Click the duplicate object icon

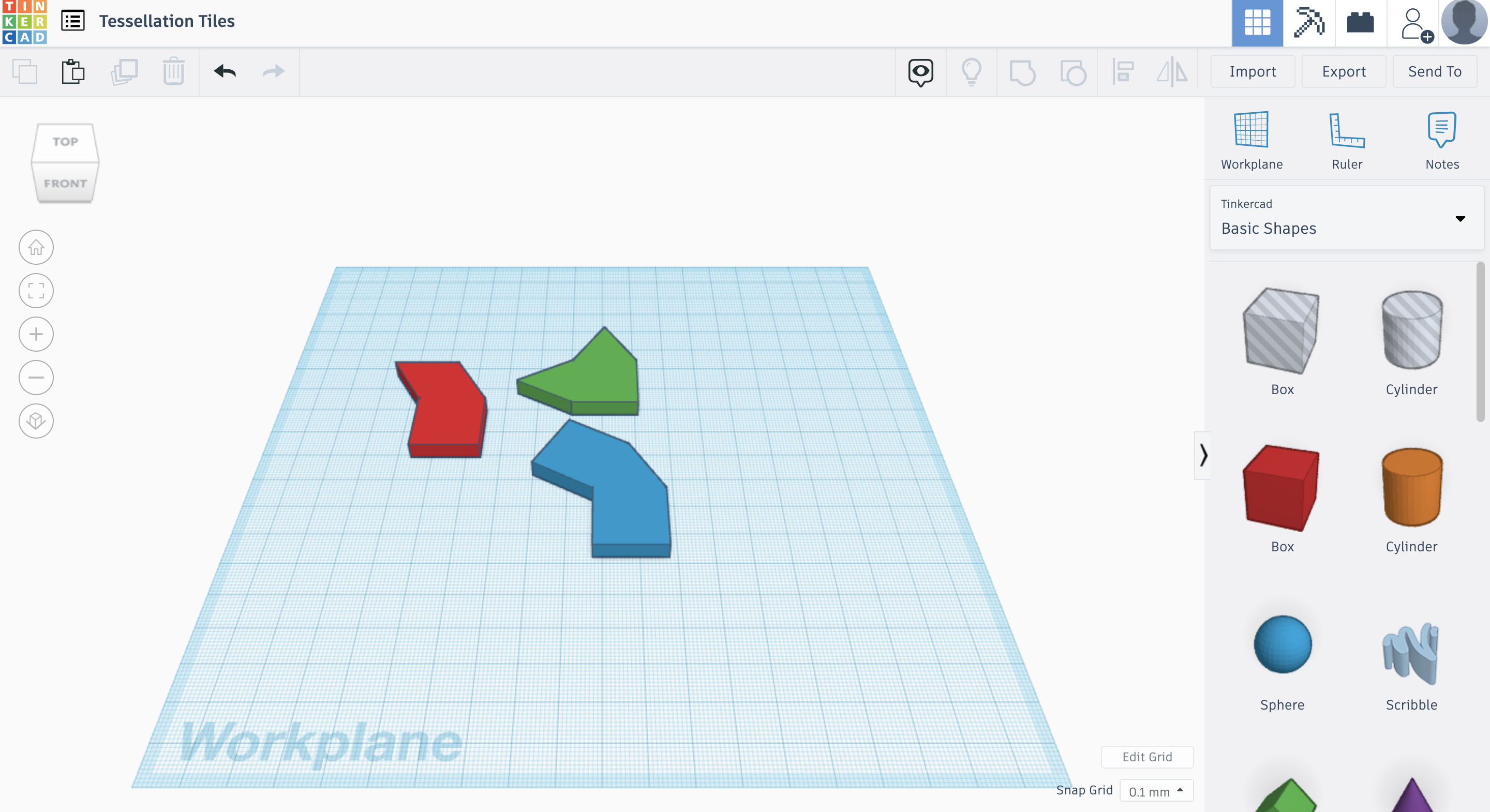coord(123,70)
